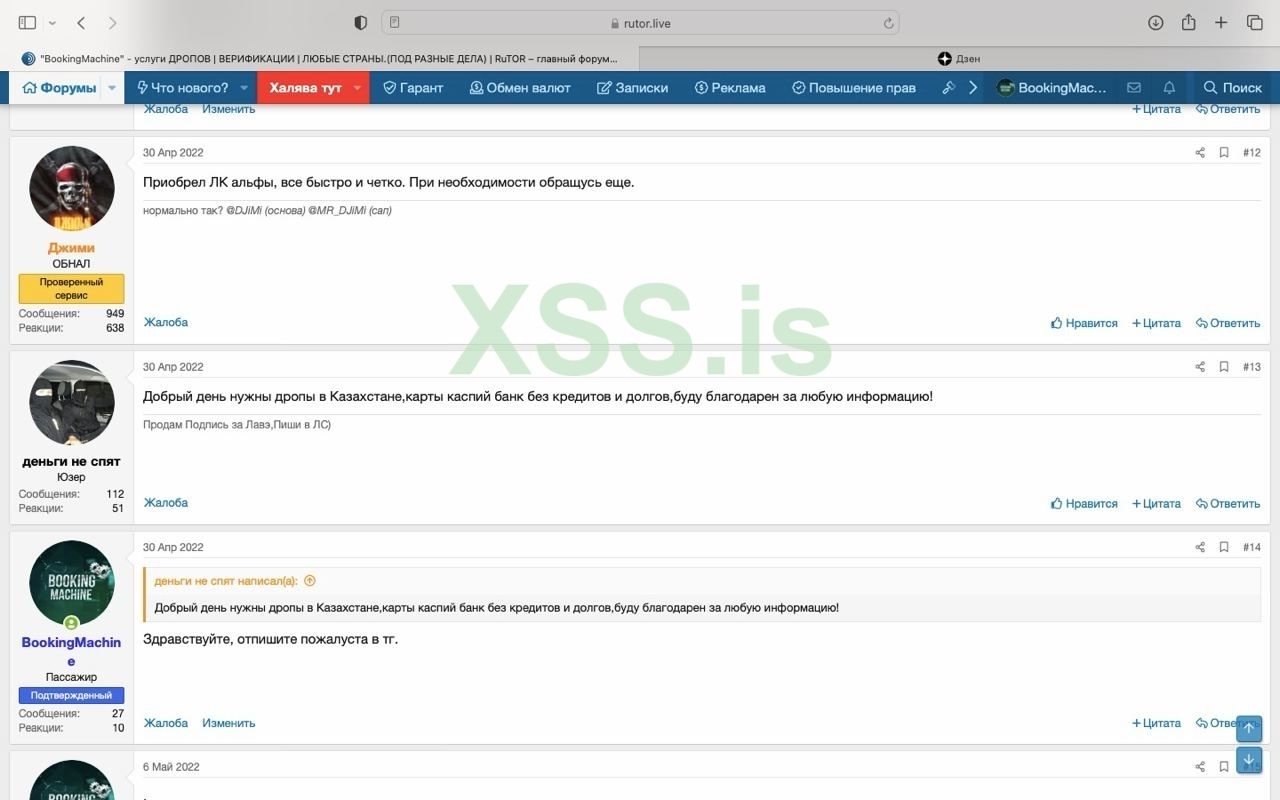Image resolution: width=1280 pixels, height=800 pixels.
Task: Edit post #14 with Изменить
Action: 229,722
